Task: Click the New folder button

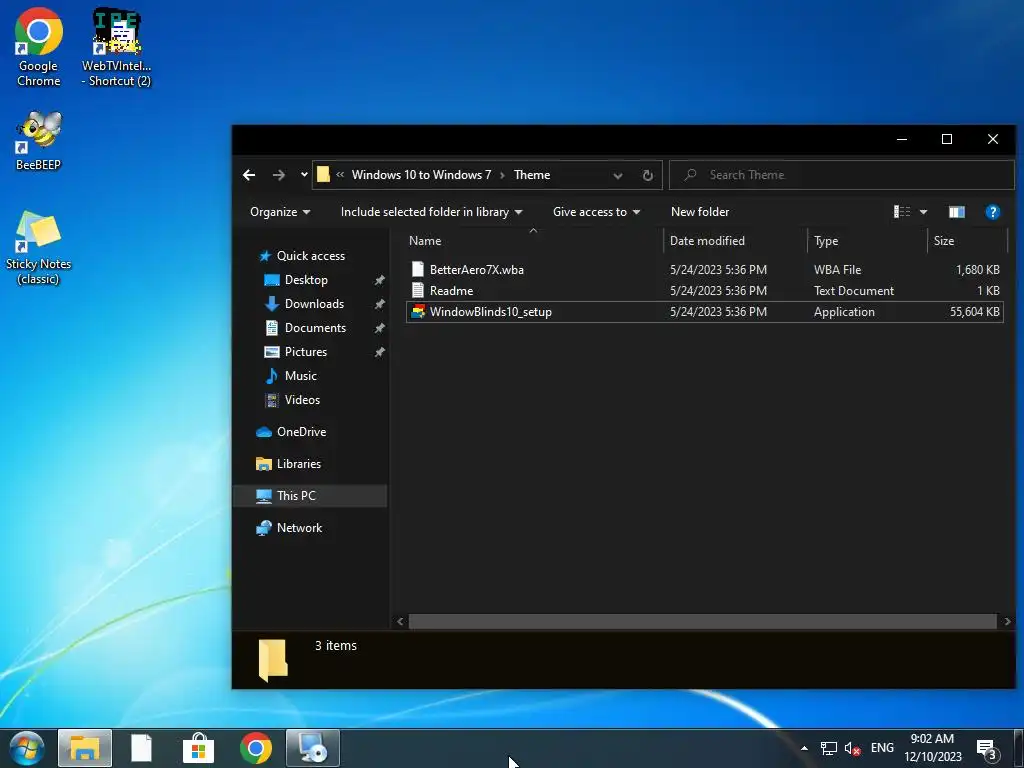Action: coord(700,212)
